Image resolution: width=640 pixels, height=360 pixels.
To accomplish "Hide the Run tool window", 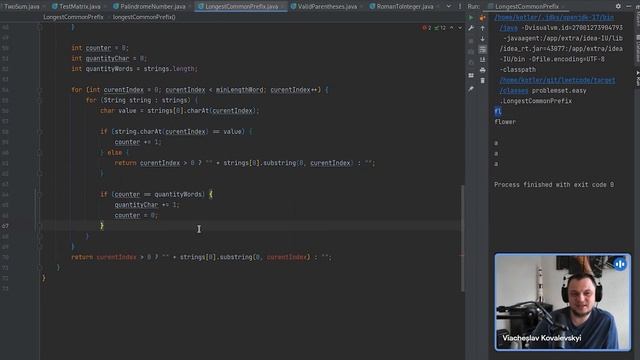I will pyautogui.click(x=629, y=6).
